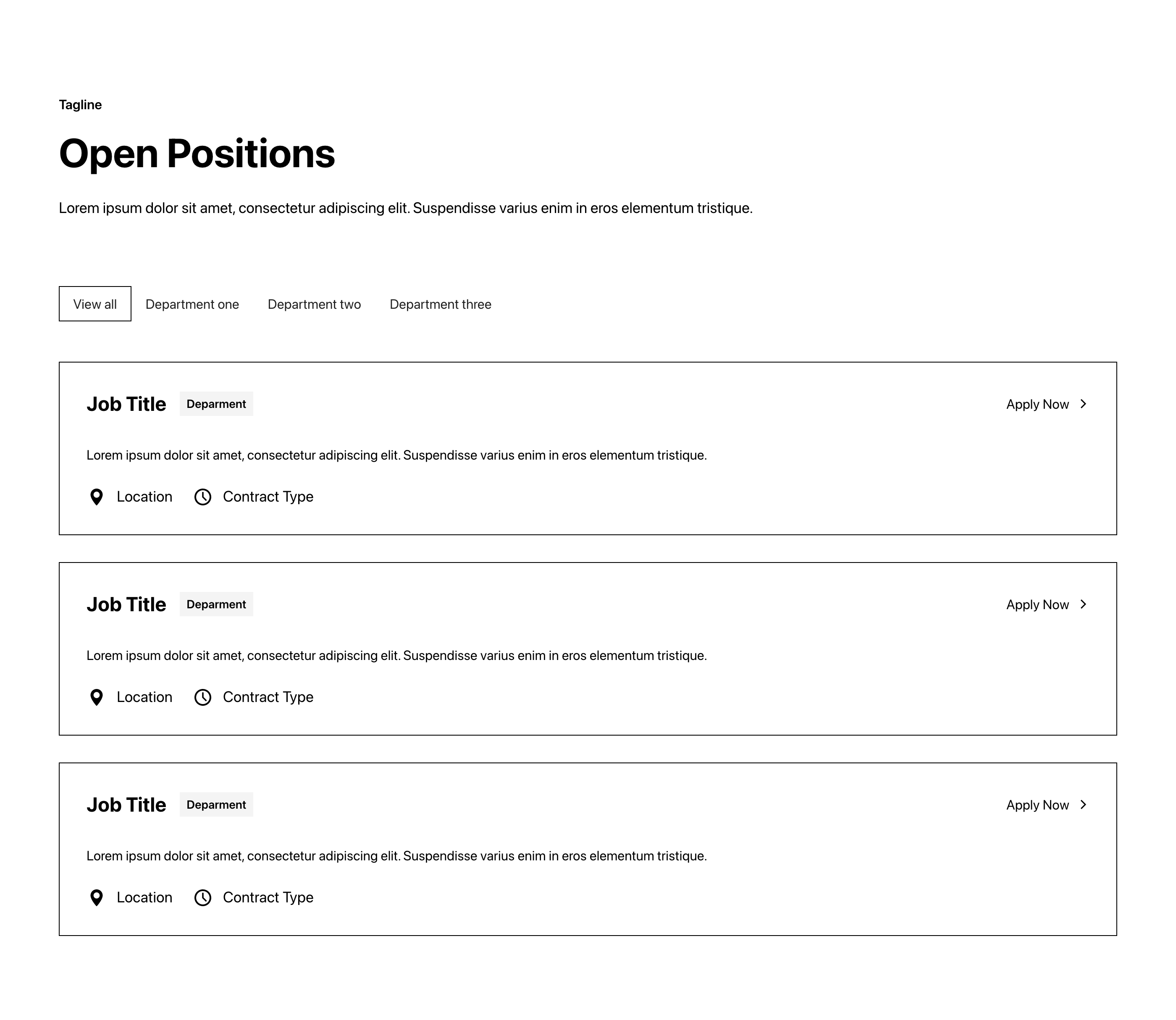The width and height of the screenshot is (1176, 1020).
Task: Click chevron arrow beside third Apply Now
Action: 1083,804
